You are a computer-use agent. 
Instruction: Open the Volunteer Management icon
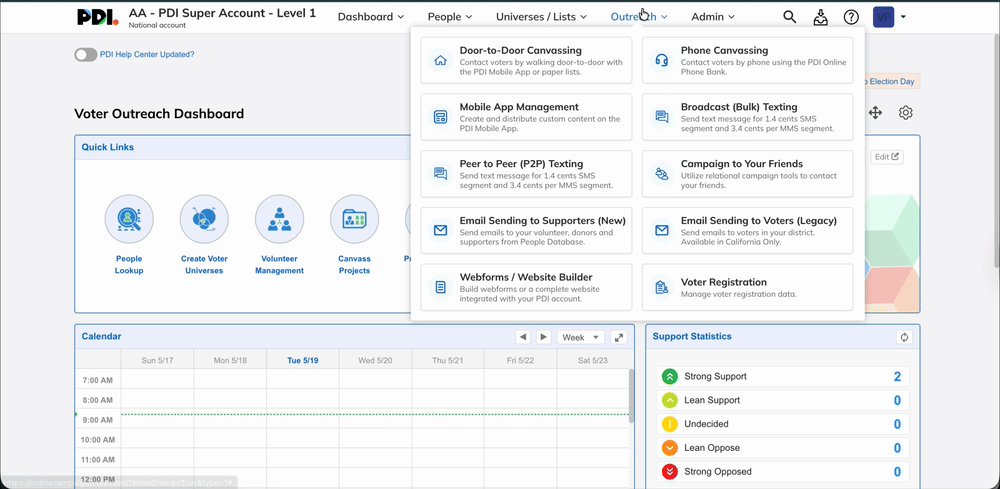(279, 219)
